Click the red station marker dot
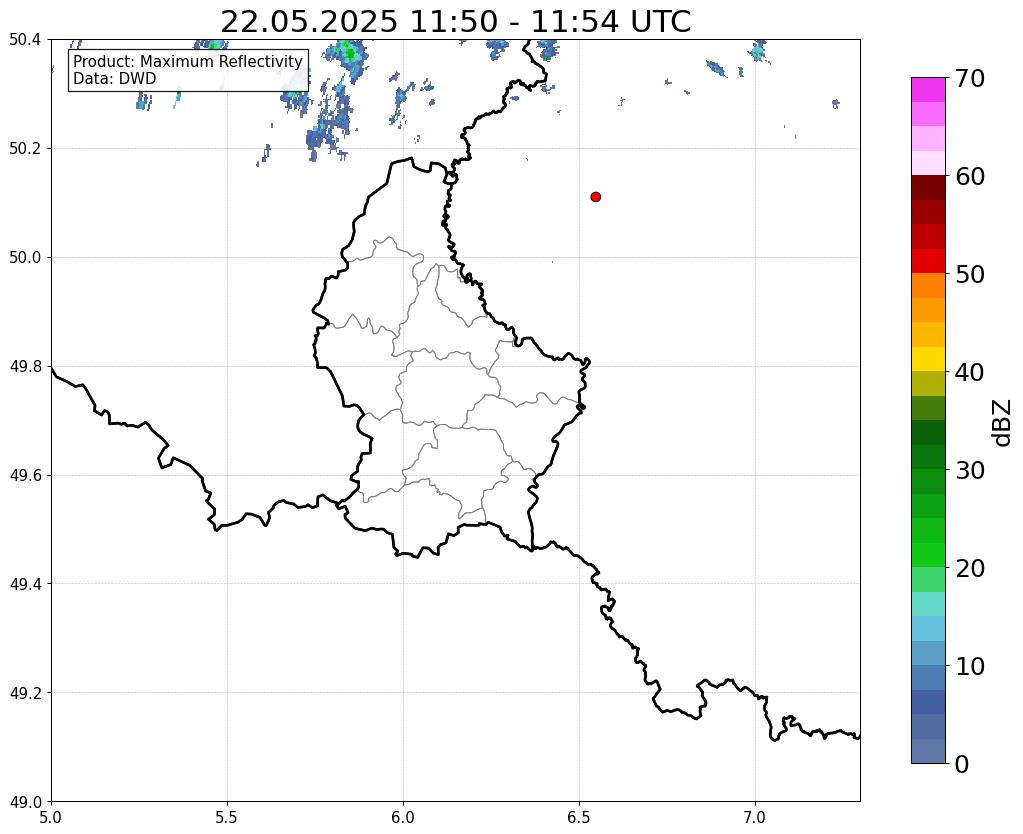Screen dimensions: 1023x834 pyautogui.click(x=595, y=197)
